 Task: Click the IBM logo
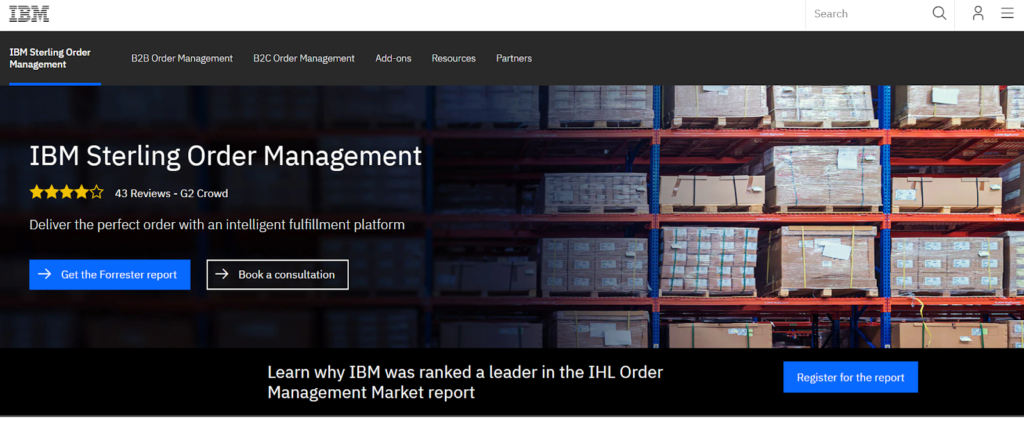[29, 14]
